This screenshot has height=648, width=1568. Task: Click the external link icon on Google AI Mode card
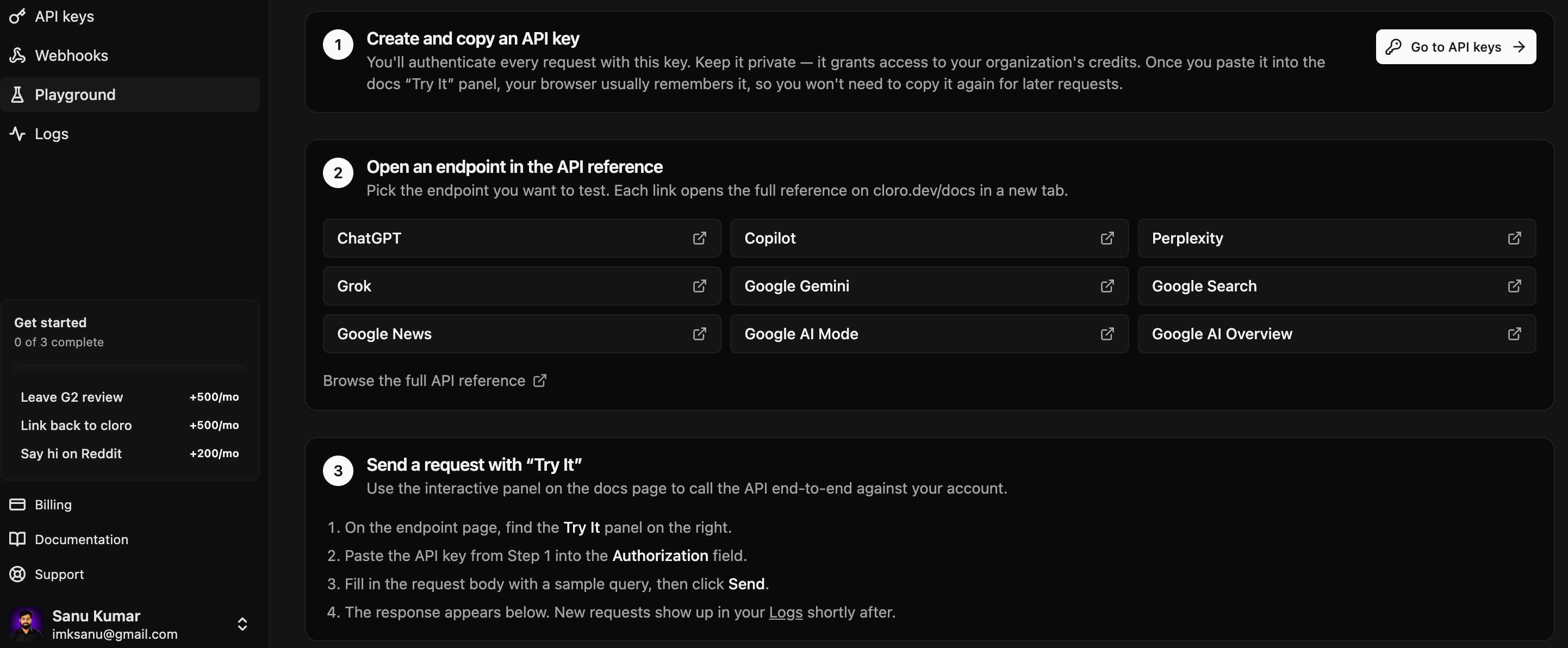click(x=1107, y=334)
